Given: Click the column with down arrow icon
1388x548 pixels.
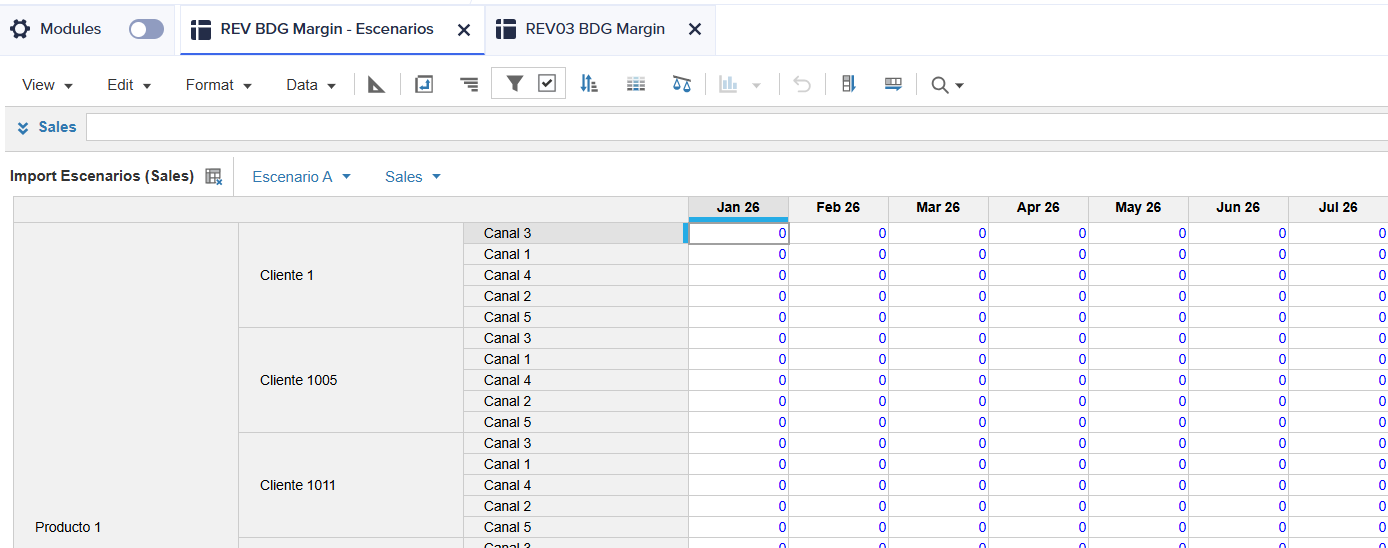Looking at the screenshot, I should 849,84.
